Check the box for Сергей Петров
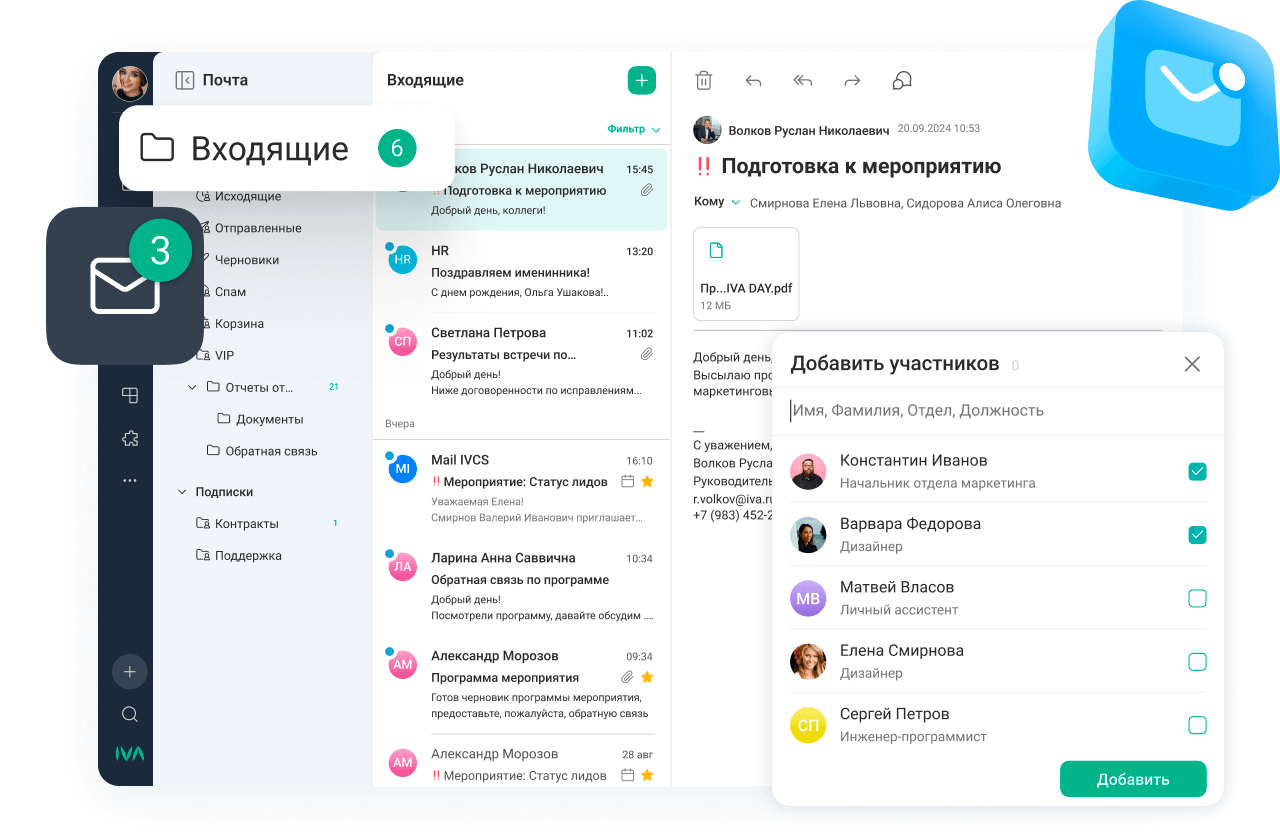This screenshot has height=840, width=1280. click(1197, 725)
